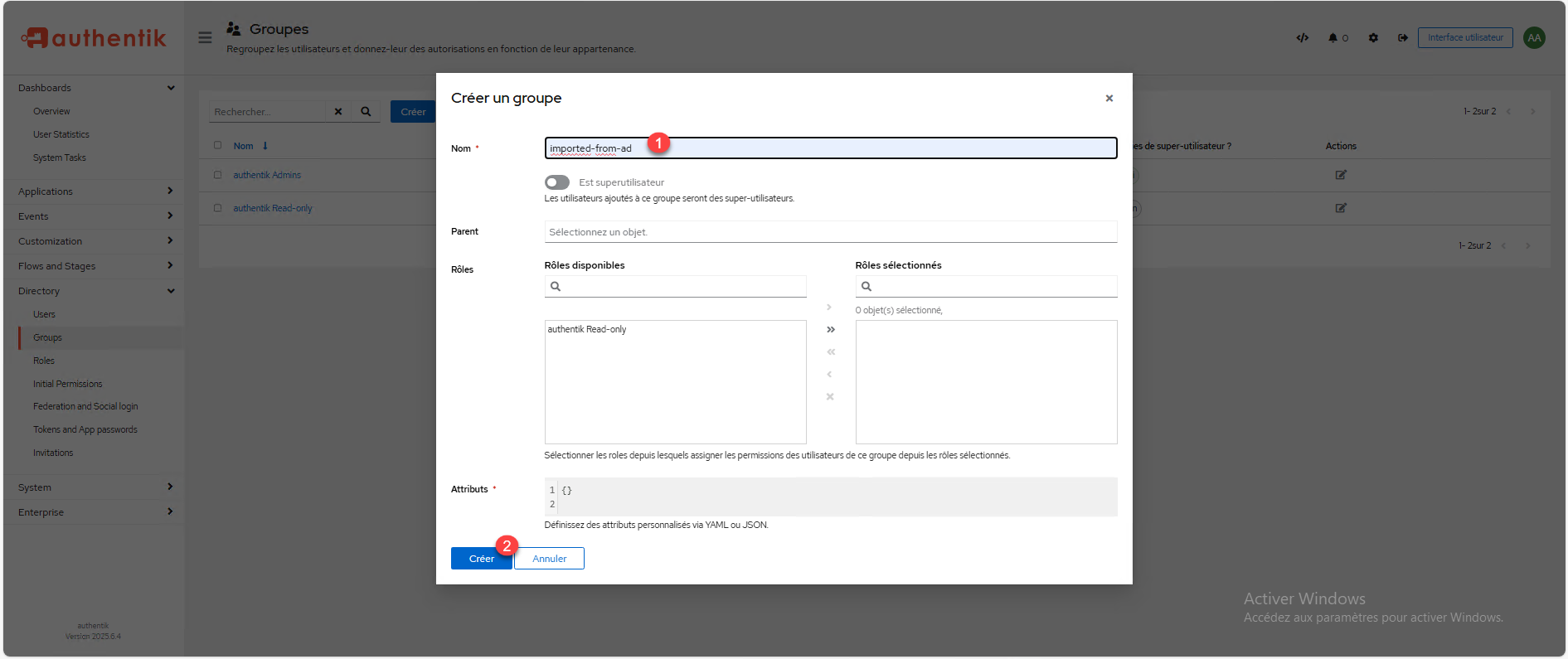
Task: Open the Parent object dropdown
Action: coord(830,232)
